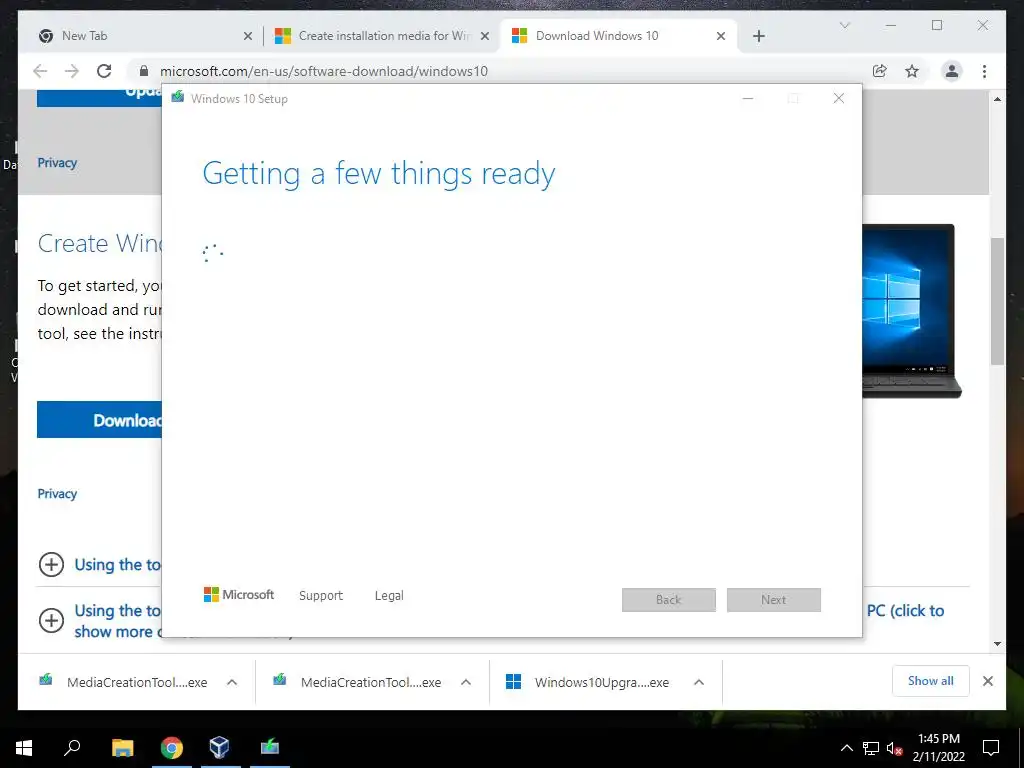Viewport: 1024px width, 768px height.
Task: Click the scrollbar up arrow
Action: click(997, 99)
